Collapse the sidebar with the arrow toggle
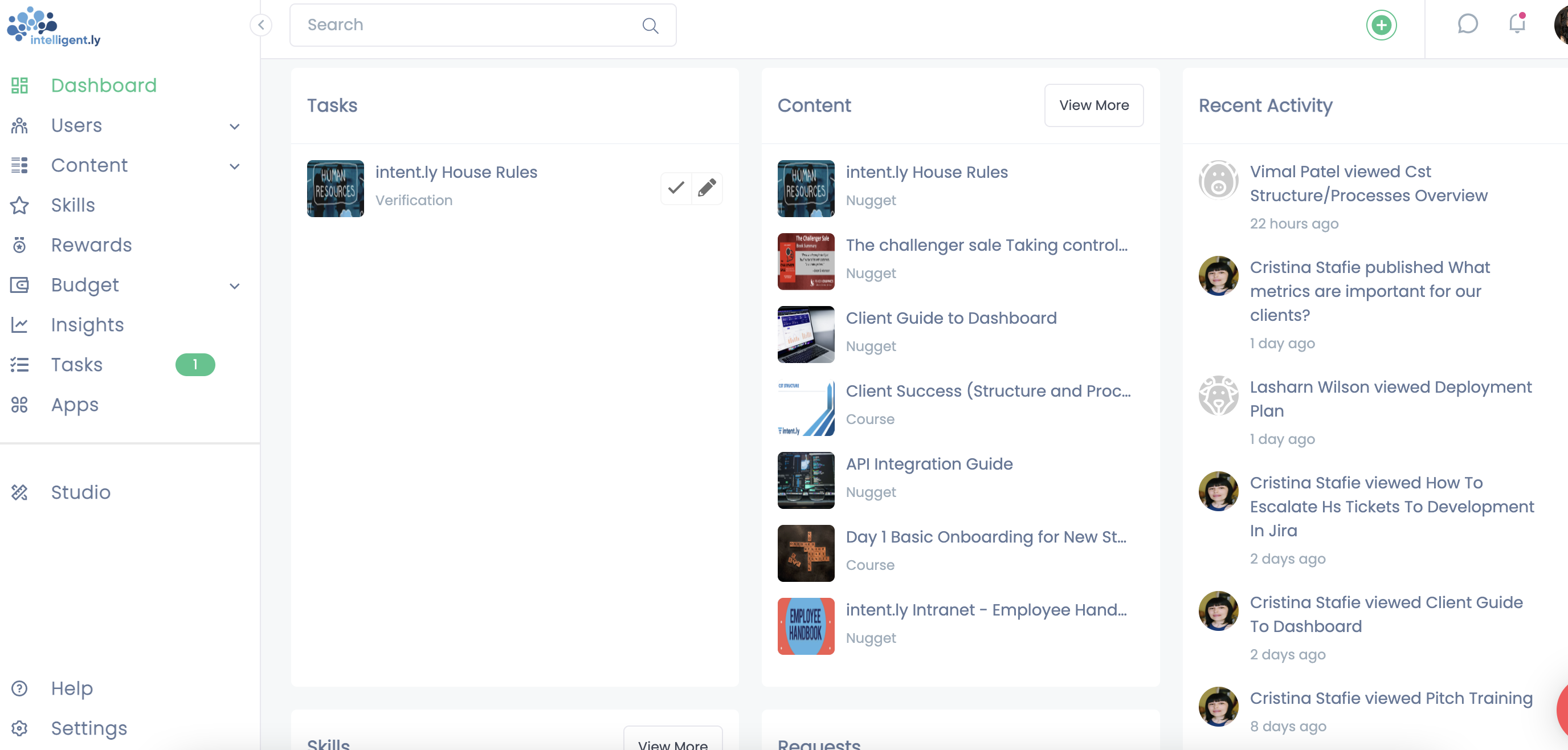This screenshot has height=750, width=1568. [x=261, y=25]
